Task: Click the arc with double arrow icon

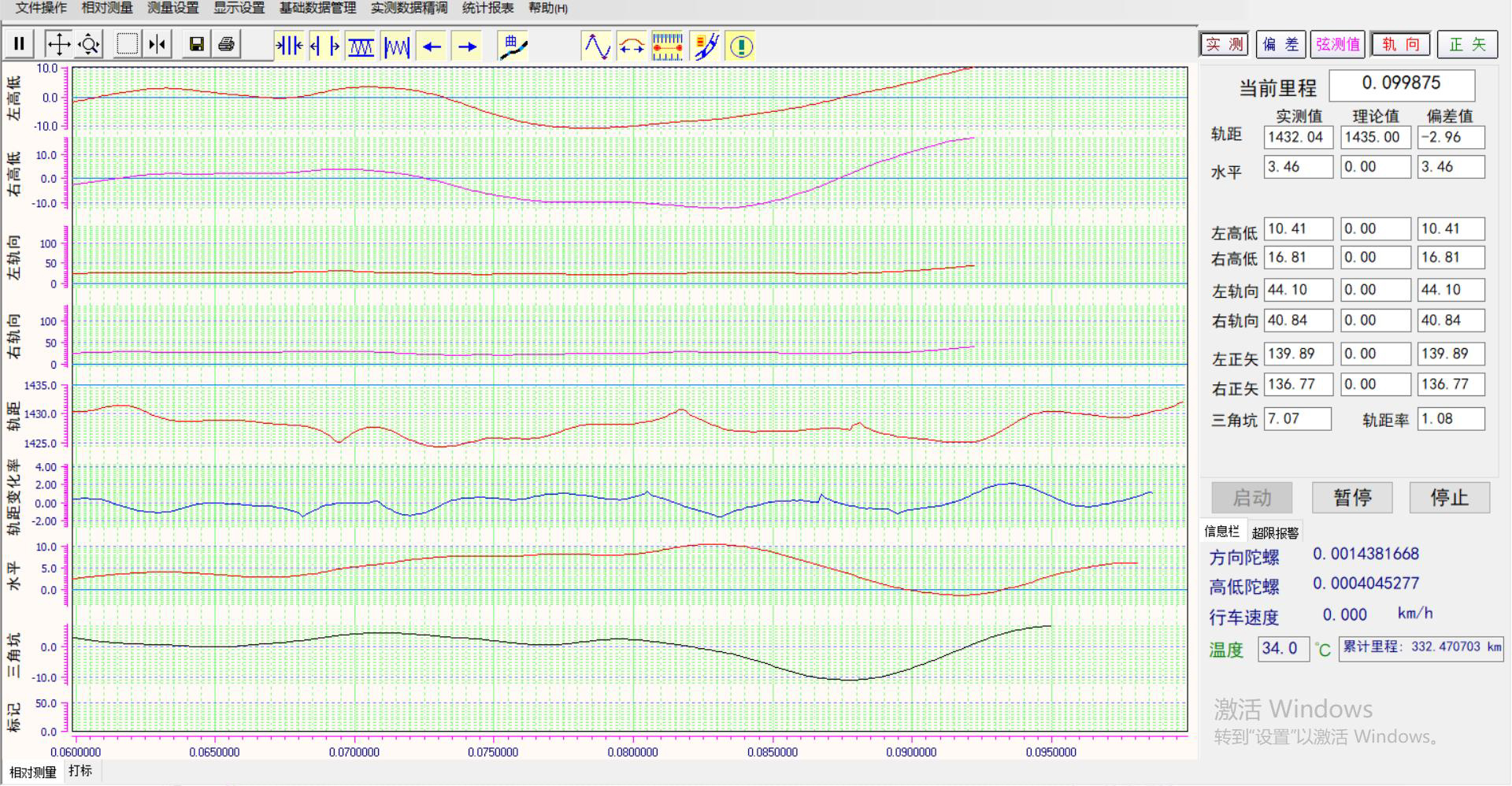Action: [632, 46]
